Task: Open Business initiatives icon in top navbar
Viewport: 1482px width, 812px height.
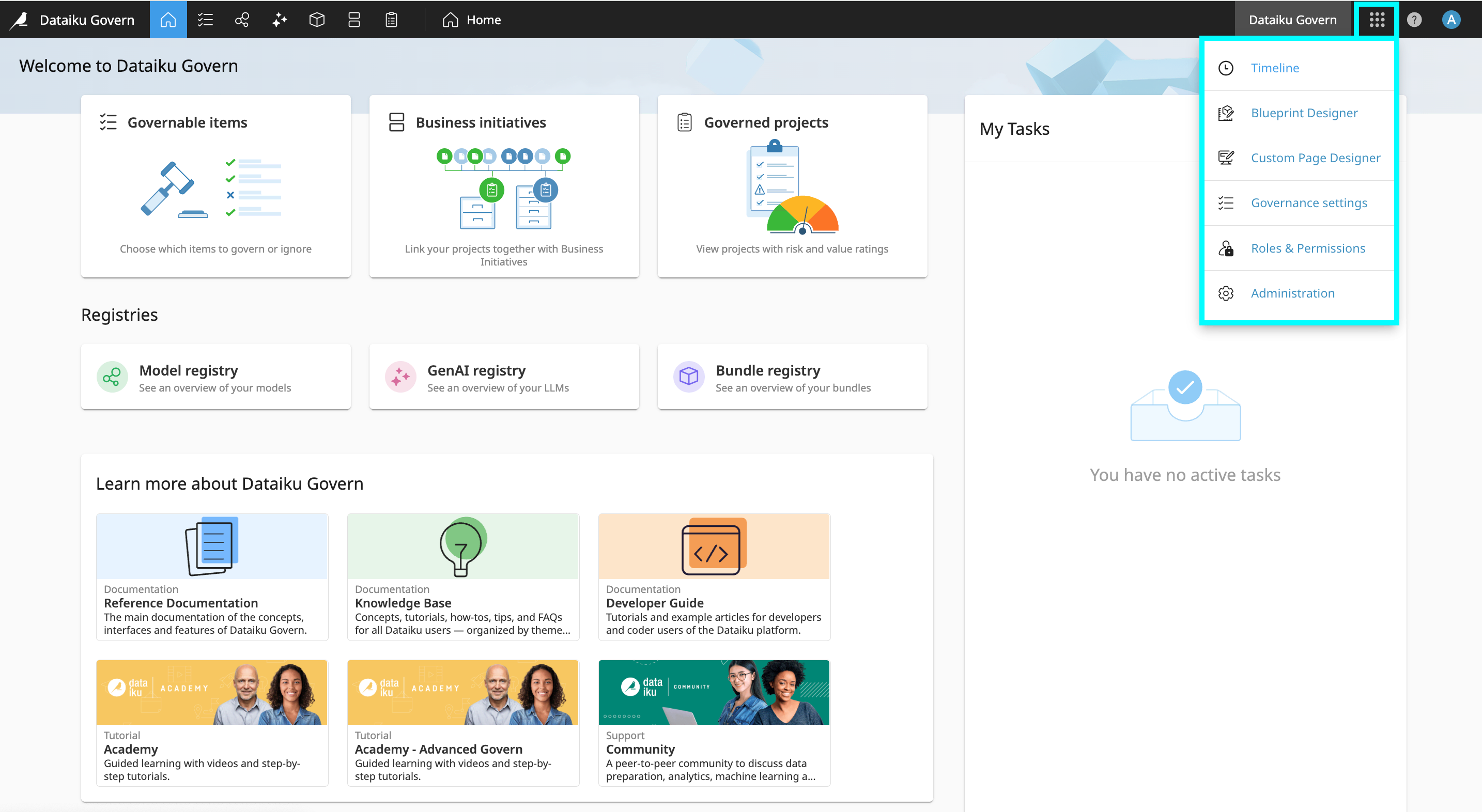Action: tap(354, 20)
